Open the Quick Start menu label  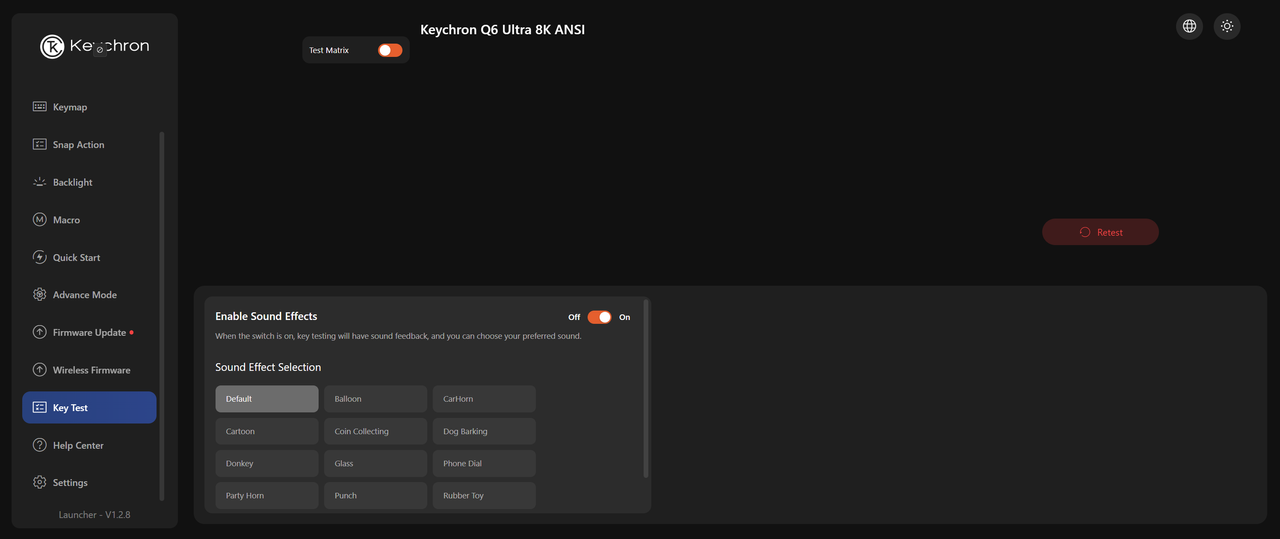click(77, 257)
